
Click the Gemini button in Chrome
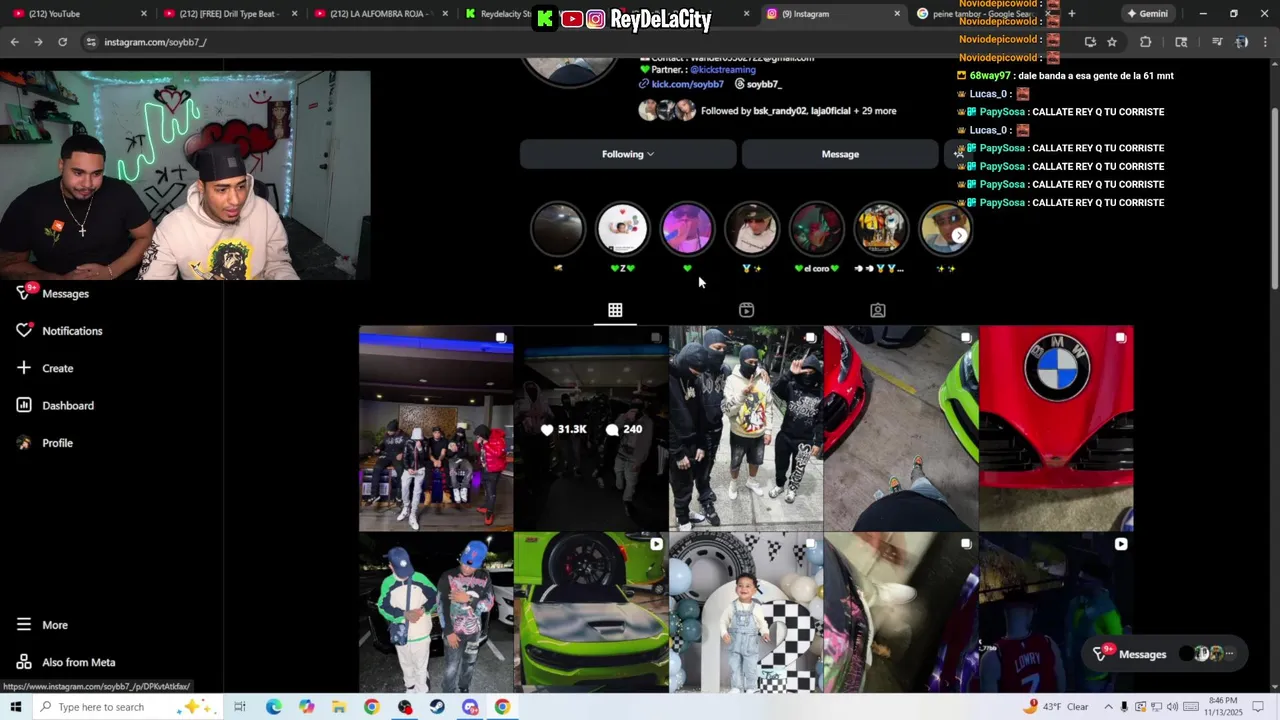pyautogui.click(x=1146, y=14)
